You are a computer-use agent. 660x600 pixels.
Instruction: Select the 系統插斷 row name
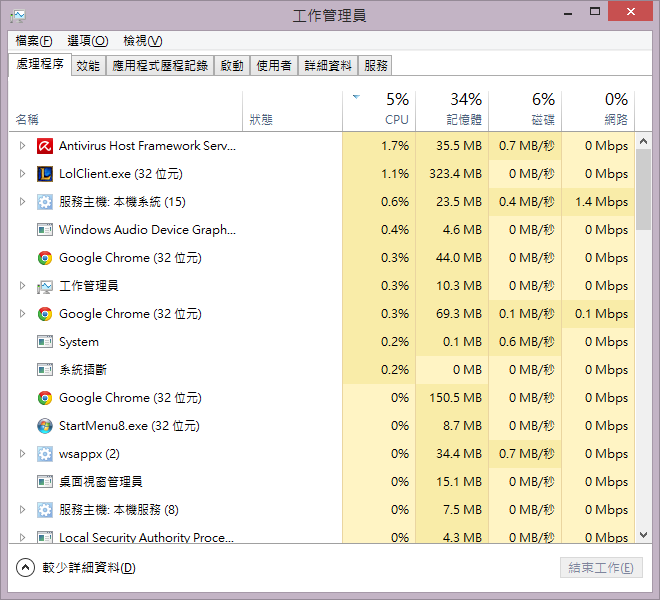pyautogui.click(x=83, y=370)
